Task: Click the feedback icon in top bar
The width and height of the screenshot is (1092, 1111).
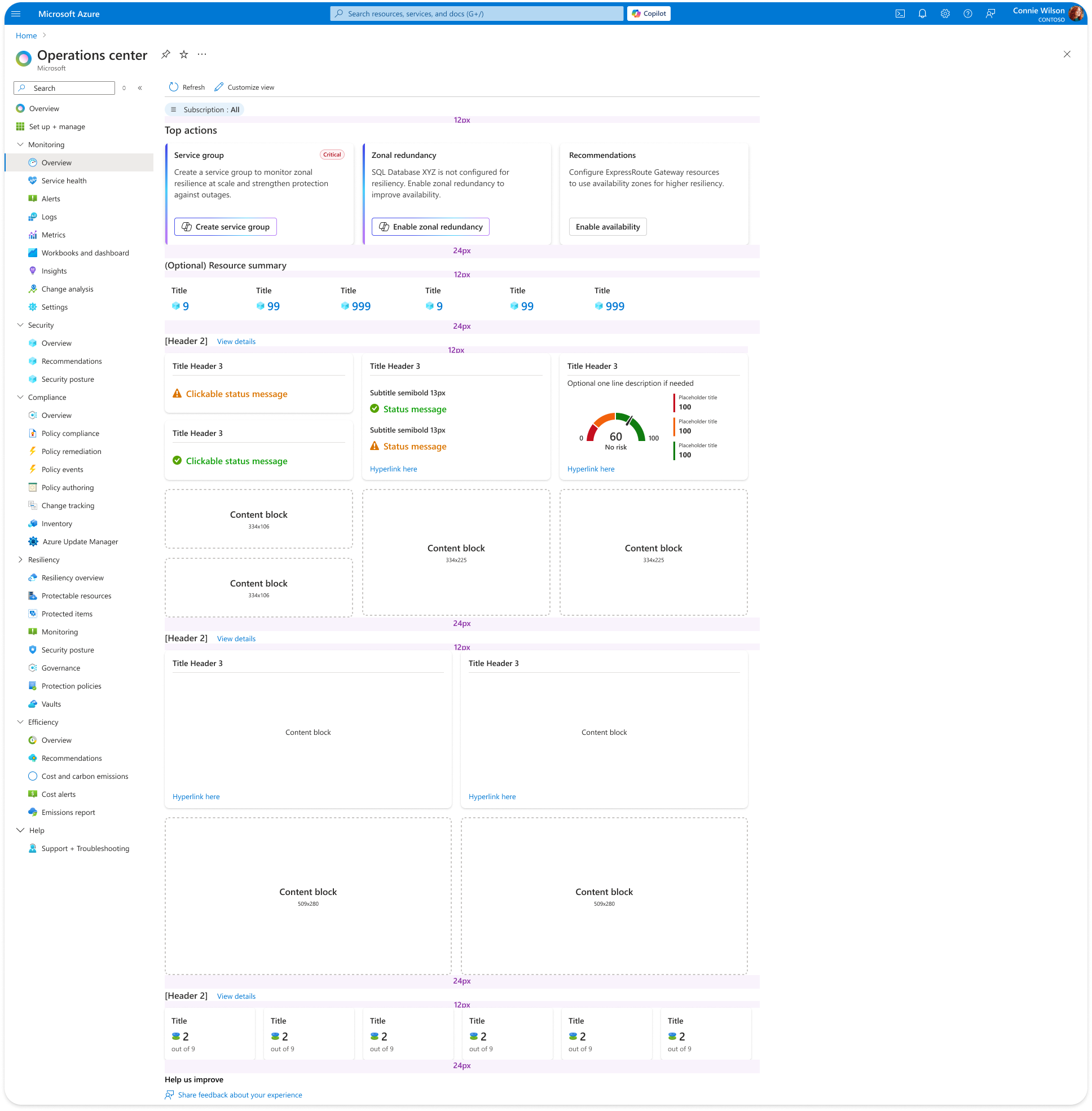Action: [x=990, y=14]
